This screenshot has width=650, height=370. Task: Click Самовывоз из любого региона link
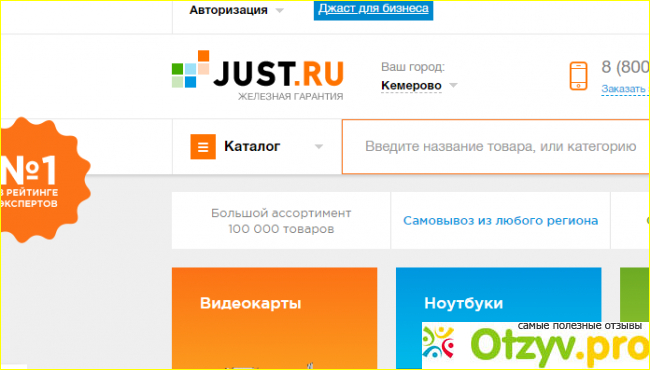(500, 221)
